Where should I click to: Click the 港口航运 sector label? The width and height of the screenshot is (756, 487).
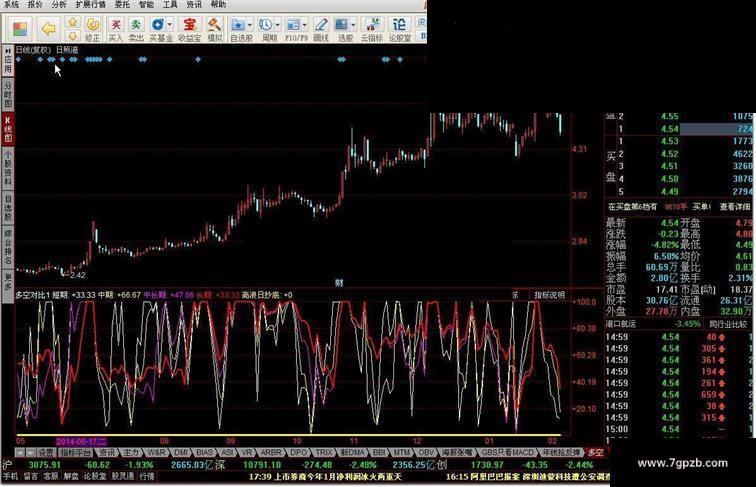coord(621,325)
